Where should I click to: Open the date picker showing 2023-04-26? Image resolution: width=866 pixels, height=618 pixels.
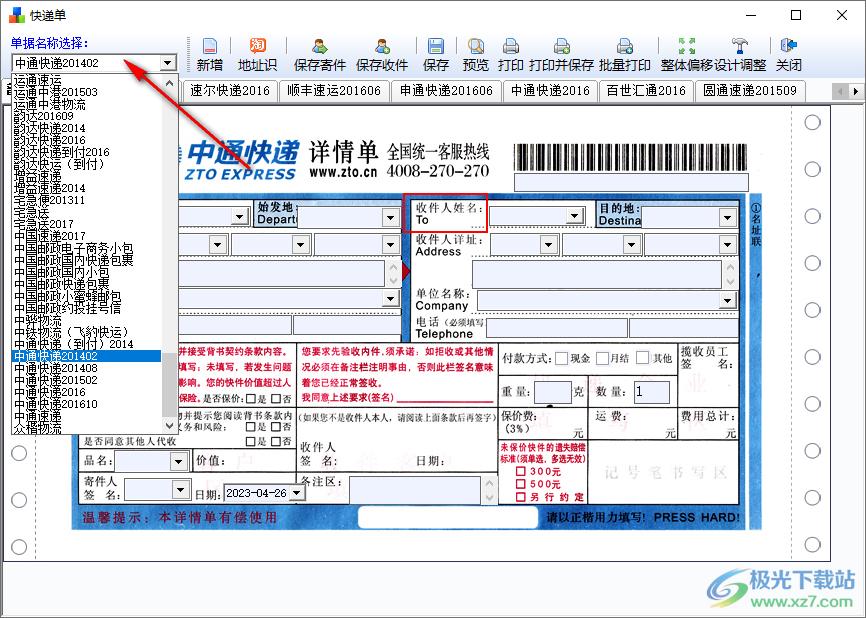tap(295, 493)
